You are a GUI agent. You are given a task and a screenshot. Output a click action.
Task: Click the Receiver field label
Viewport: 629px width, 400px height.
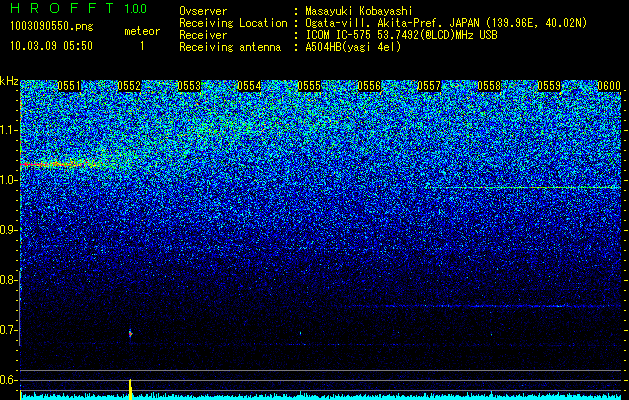tap(203, 35)
